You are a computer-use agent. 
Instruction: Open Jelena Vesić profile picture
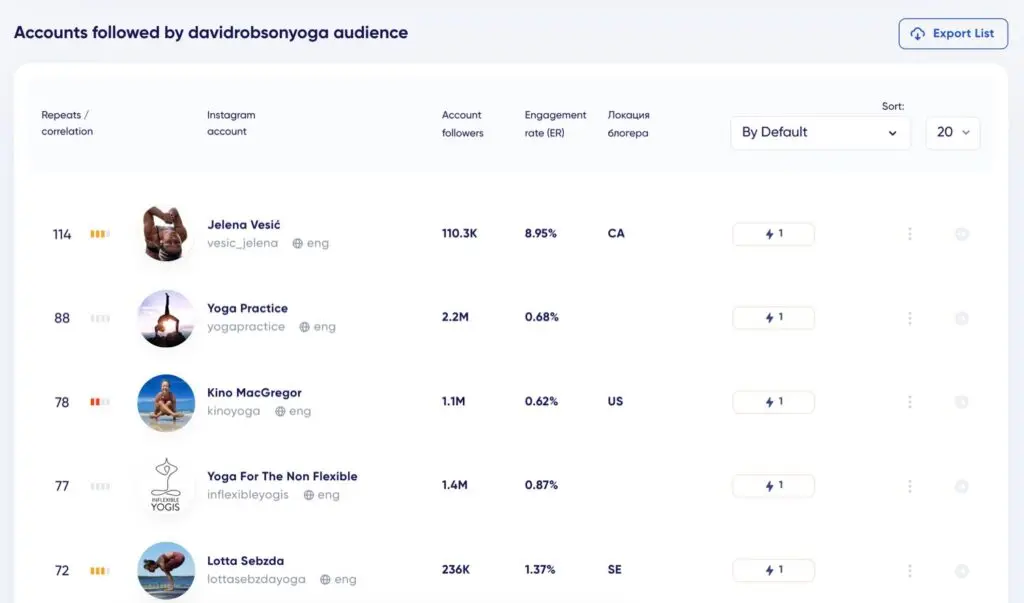click(166, 234)
